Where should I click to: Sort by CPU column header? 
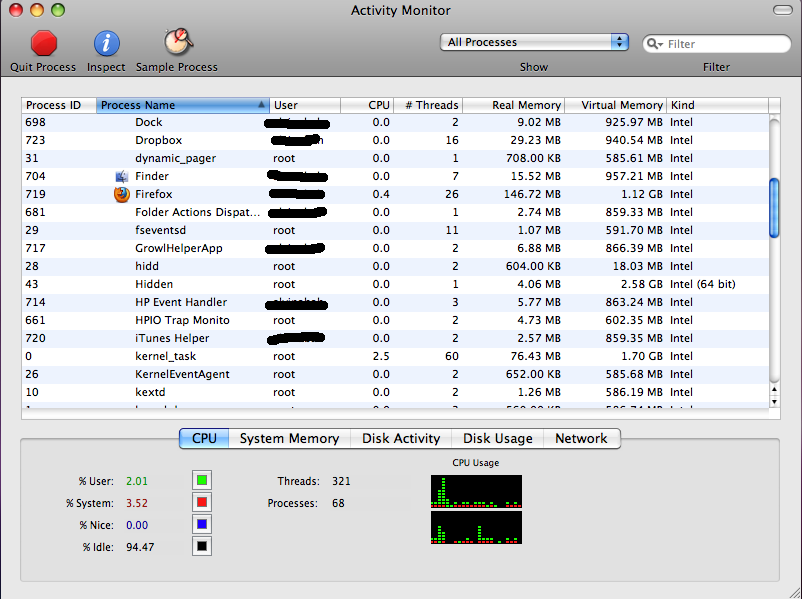tap(367, 105)
